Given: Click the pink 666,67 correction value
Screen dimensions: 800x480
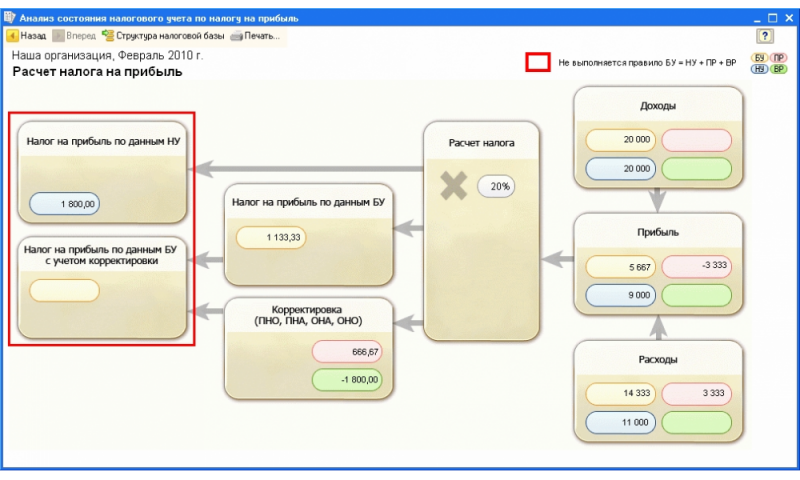Looking at the screenshot, I should (x=347, y=352).
